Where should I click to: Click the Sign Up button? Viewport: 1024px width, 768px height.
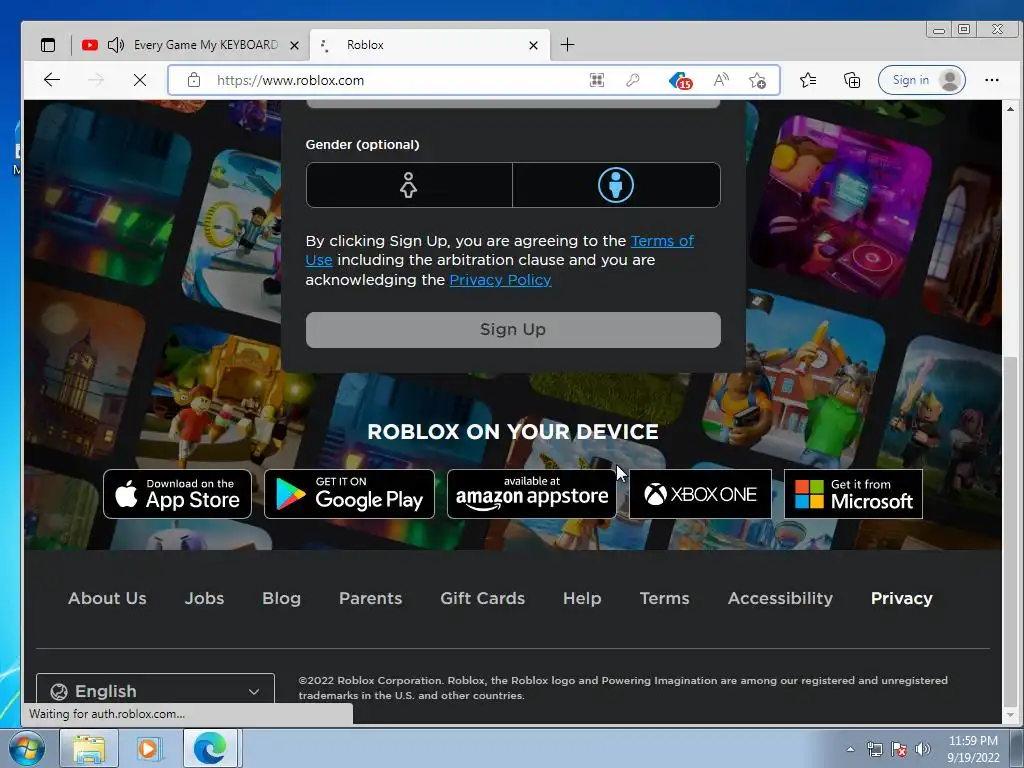[513, 330]
